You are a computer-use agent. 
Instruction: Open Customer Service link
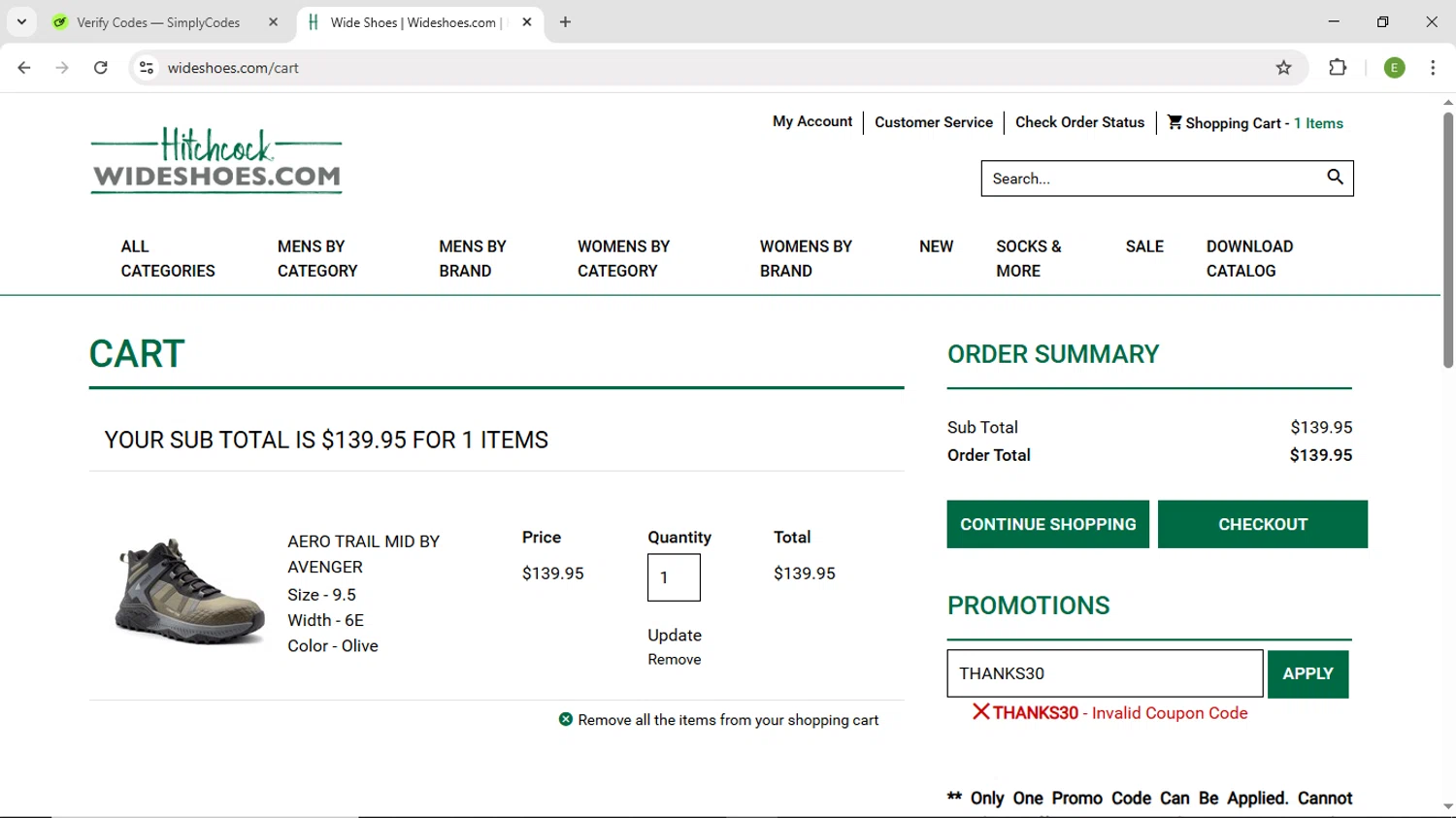pyautogui.click(x=934, y=122)
